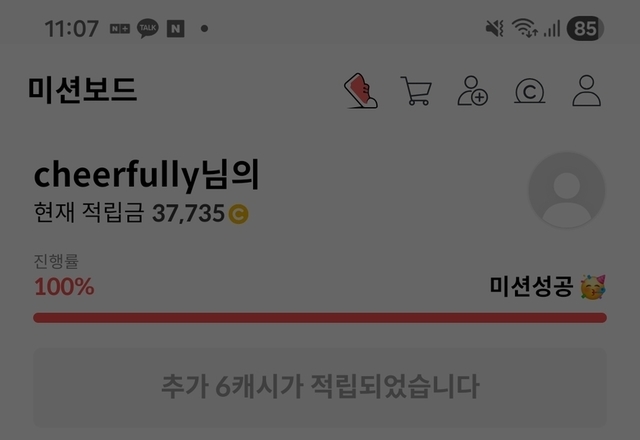Tap the KakaoTalk notification icon in status bar

[x=148, y=29]
